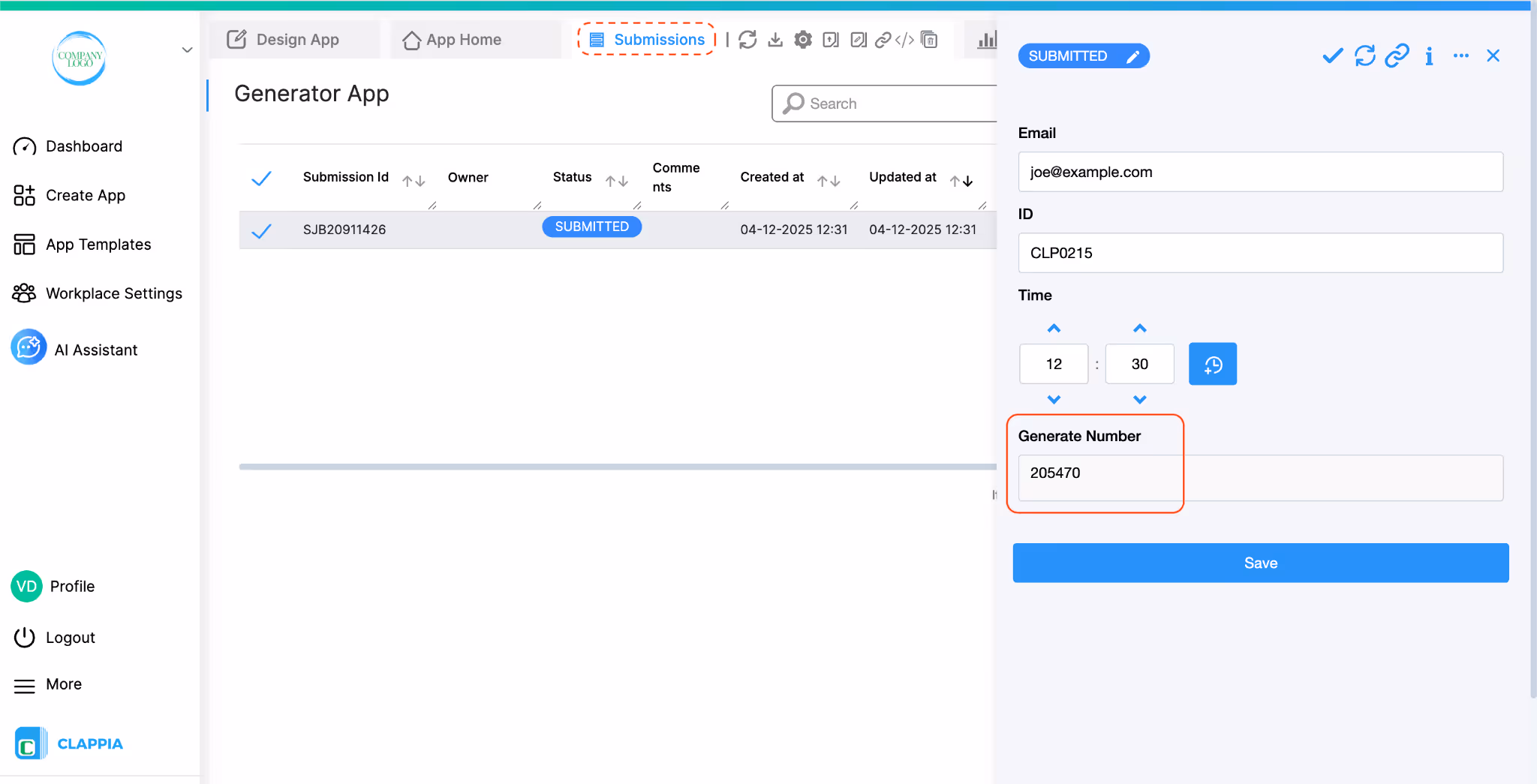Click the company logo

point(79,58)
